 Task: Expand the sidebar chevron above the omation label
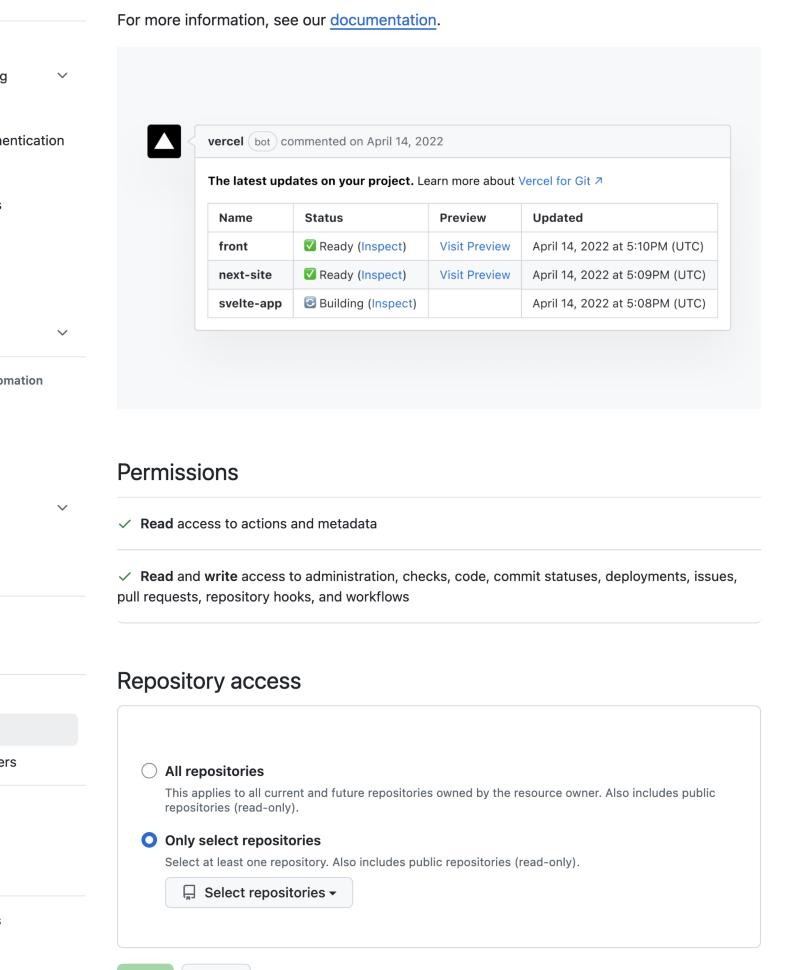(62, 333)
